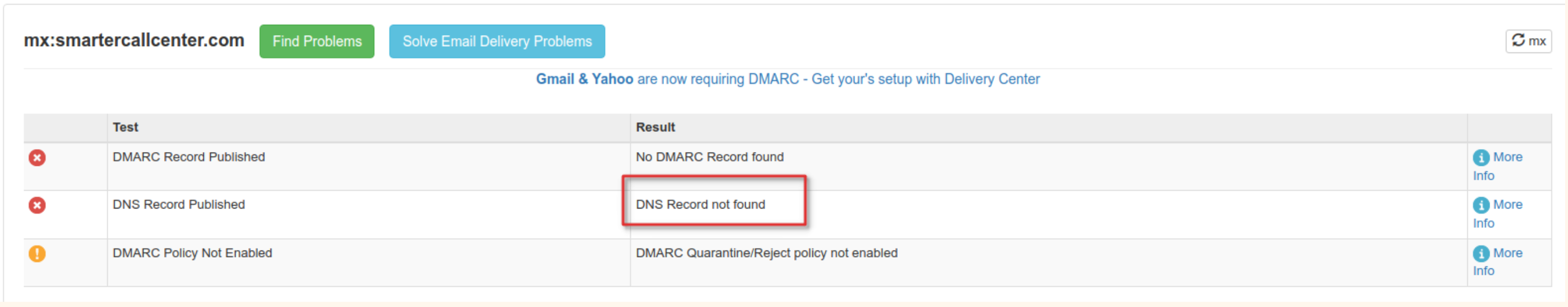Click the 'No DMARC Record found' result

(710, 157)
